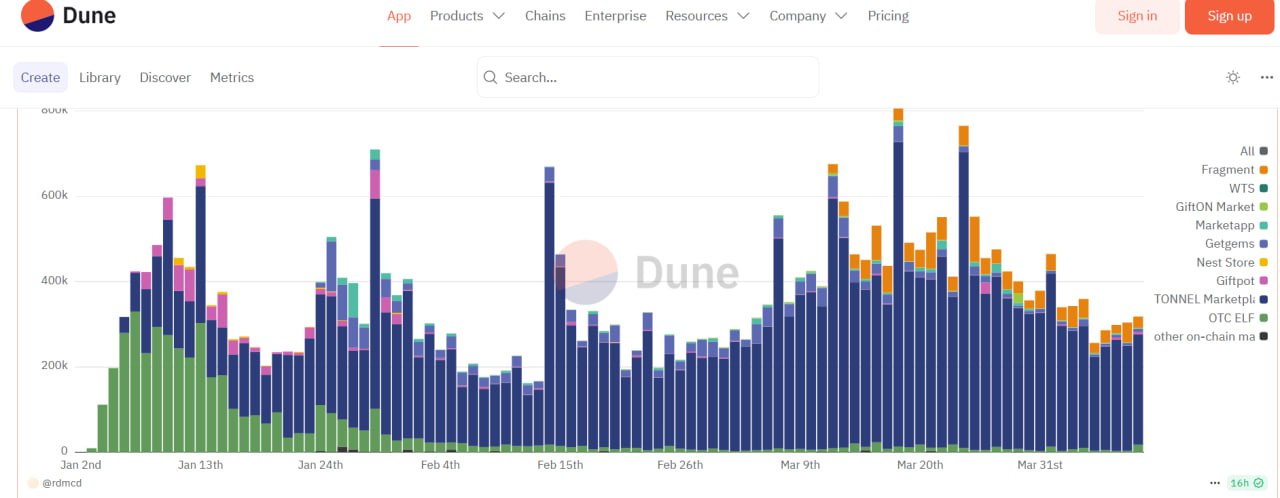Open the Enterprise page
Viewport: 1280px width, 498px height.
tap(615, 16)
